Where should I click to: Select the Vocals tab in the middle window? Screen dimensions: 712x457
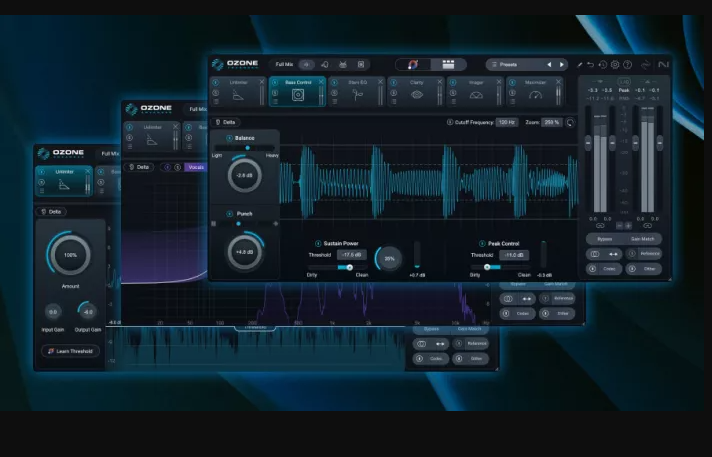click(x=196, y=167)
